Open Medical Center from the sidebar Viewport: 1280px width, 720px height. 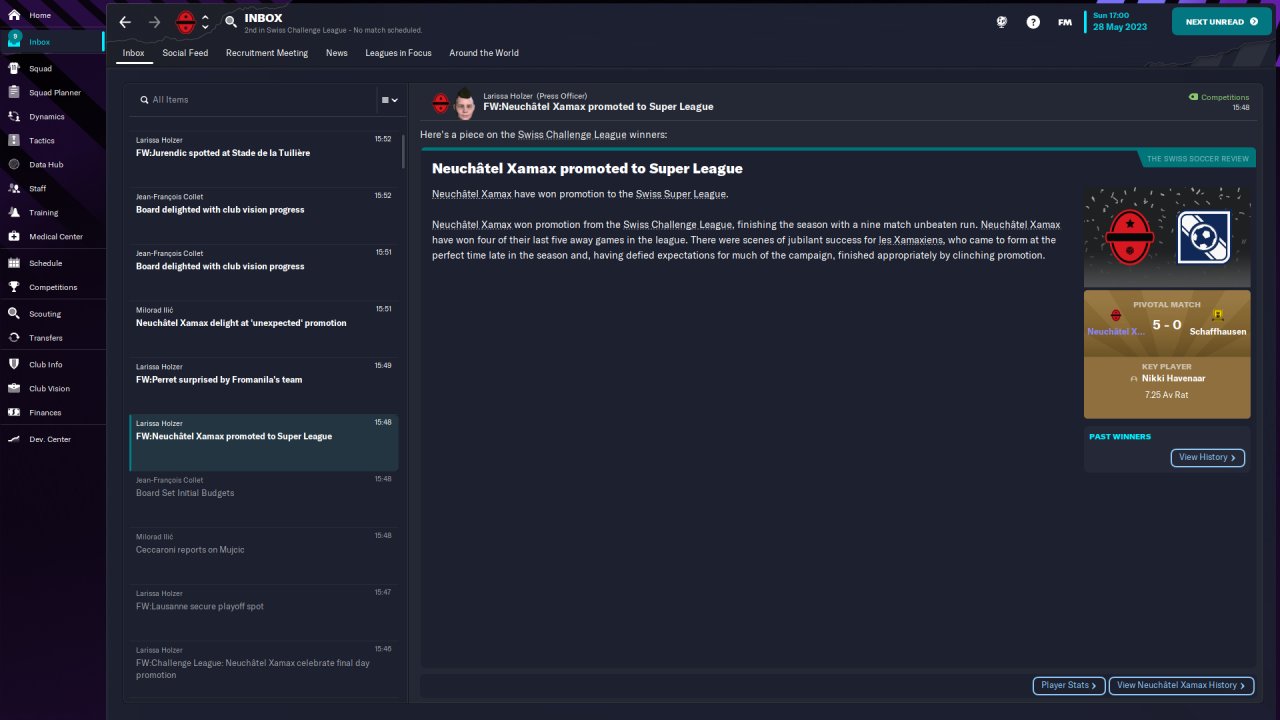(14, 237)
